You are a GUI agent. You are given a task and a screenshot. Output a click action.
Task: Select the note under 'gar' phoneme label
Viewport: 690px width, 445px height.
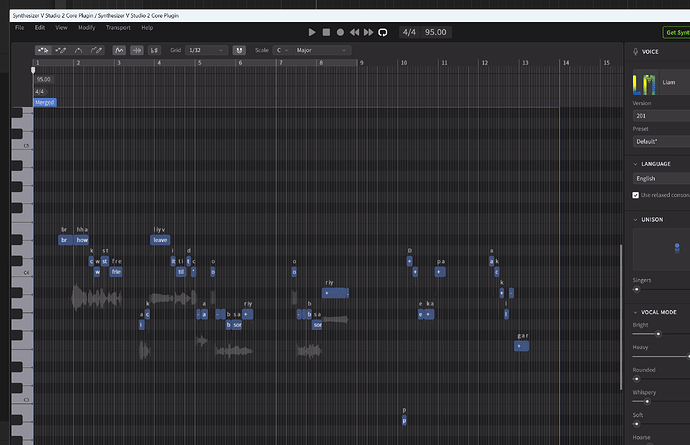tap(521, 346)
